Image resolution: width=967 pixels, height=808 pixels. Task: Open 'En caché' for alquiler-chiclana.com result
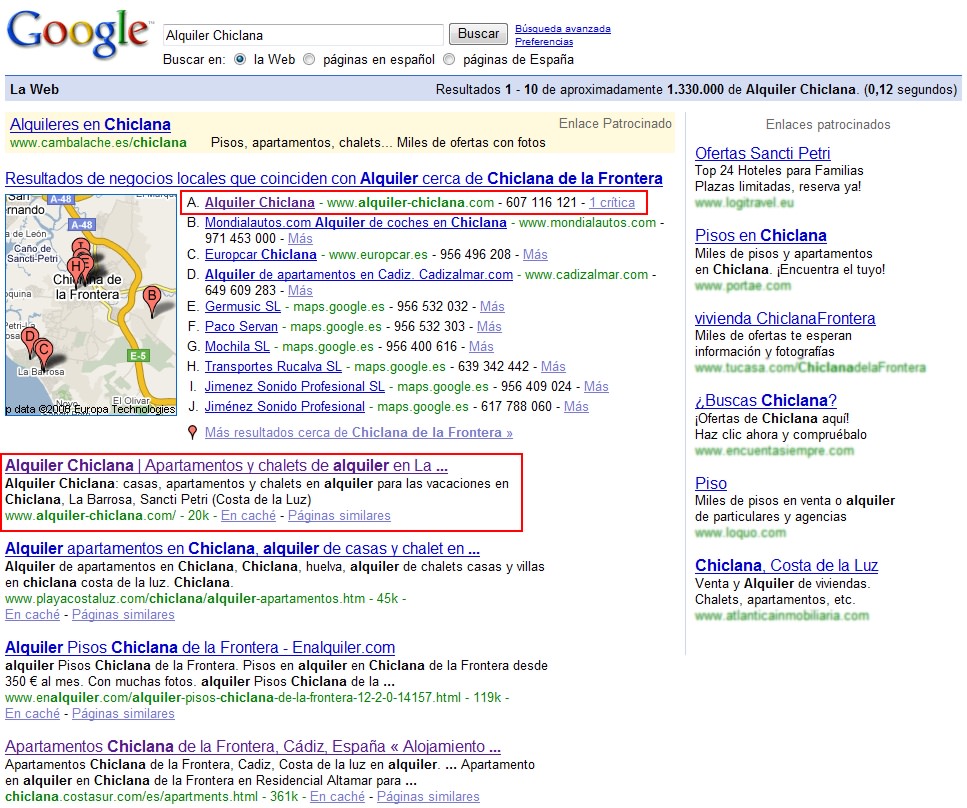coord(249,516)
